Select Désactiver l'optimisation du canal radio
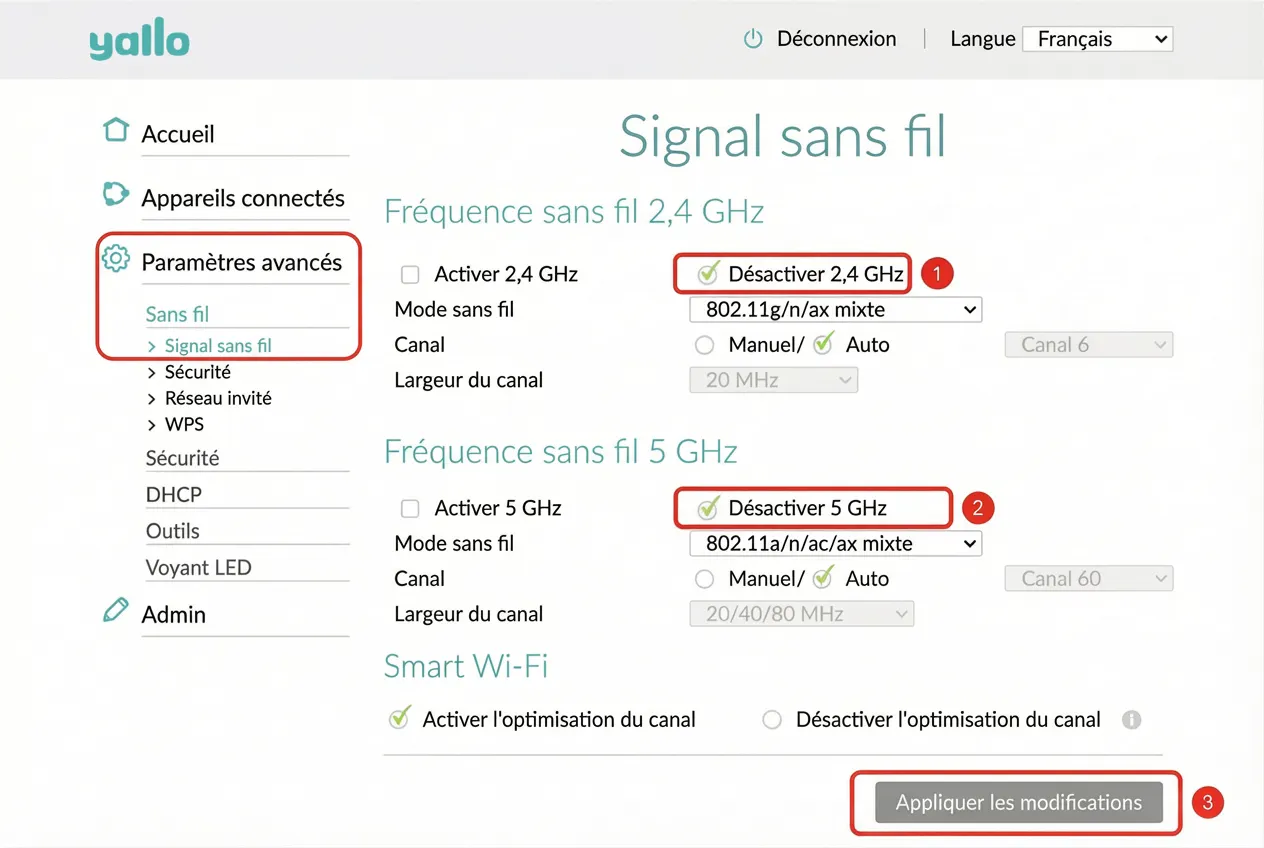This screenshot has height=848, width=1264. tap(772, 720)
